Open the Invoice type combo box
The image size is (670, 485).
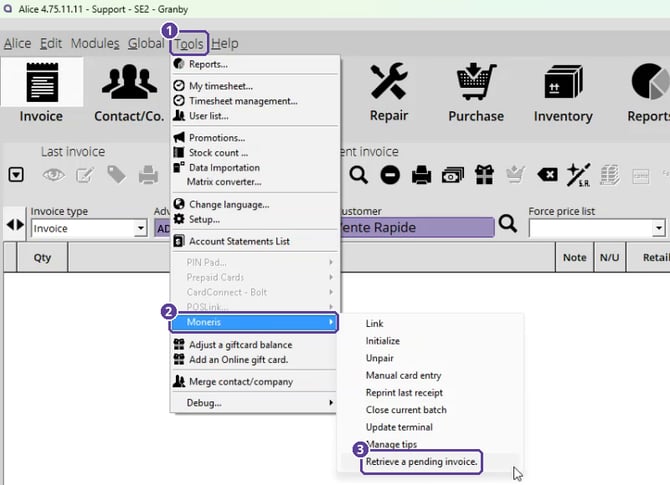click(x=89, y=228)
